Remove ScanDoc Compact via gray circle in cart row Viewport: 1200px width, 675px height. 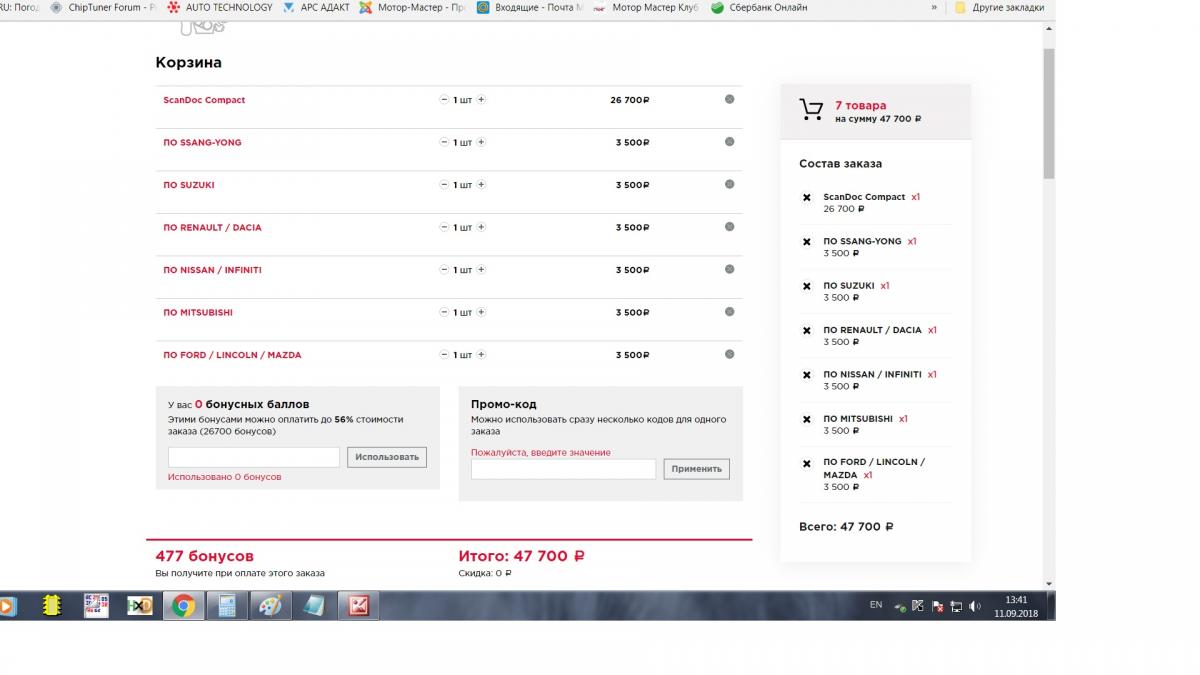coord(729,99)
